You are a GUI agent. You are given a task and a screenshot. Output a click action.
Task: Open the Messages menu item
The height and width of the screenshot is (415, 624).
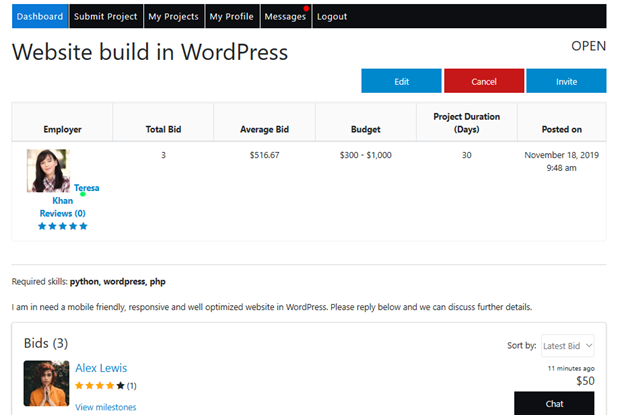pyautogui.click(x=286, y=16)
